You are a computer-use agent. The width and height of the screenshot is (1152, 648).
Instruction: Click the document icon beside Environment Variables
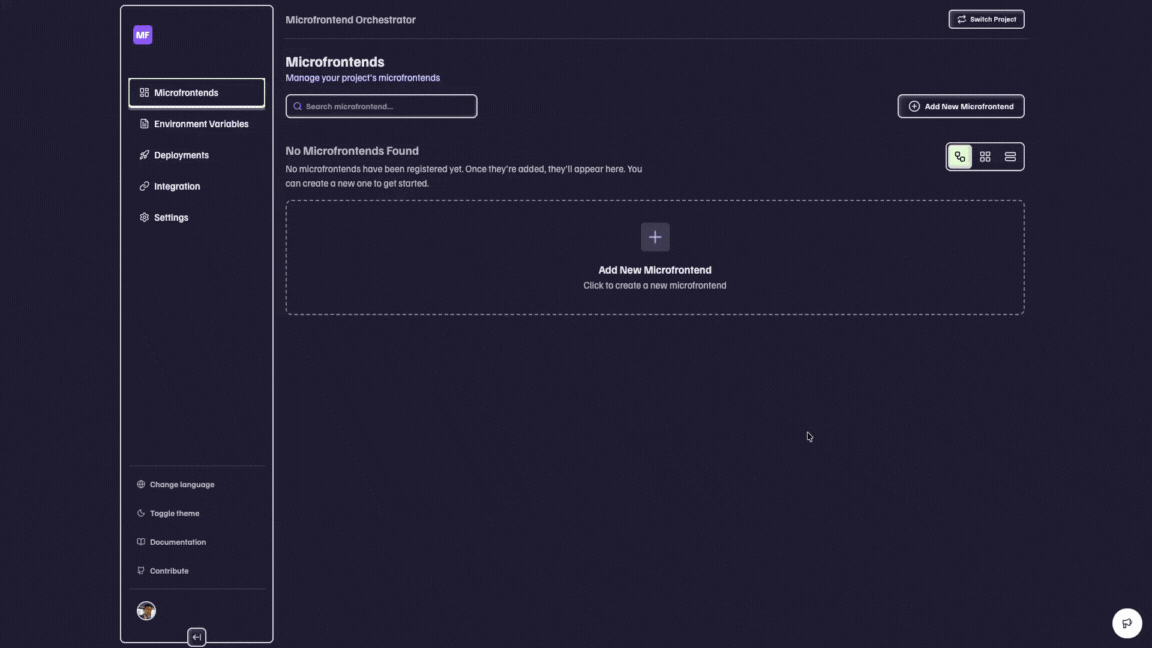pyautogui.click(x=142, y=124)
